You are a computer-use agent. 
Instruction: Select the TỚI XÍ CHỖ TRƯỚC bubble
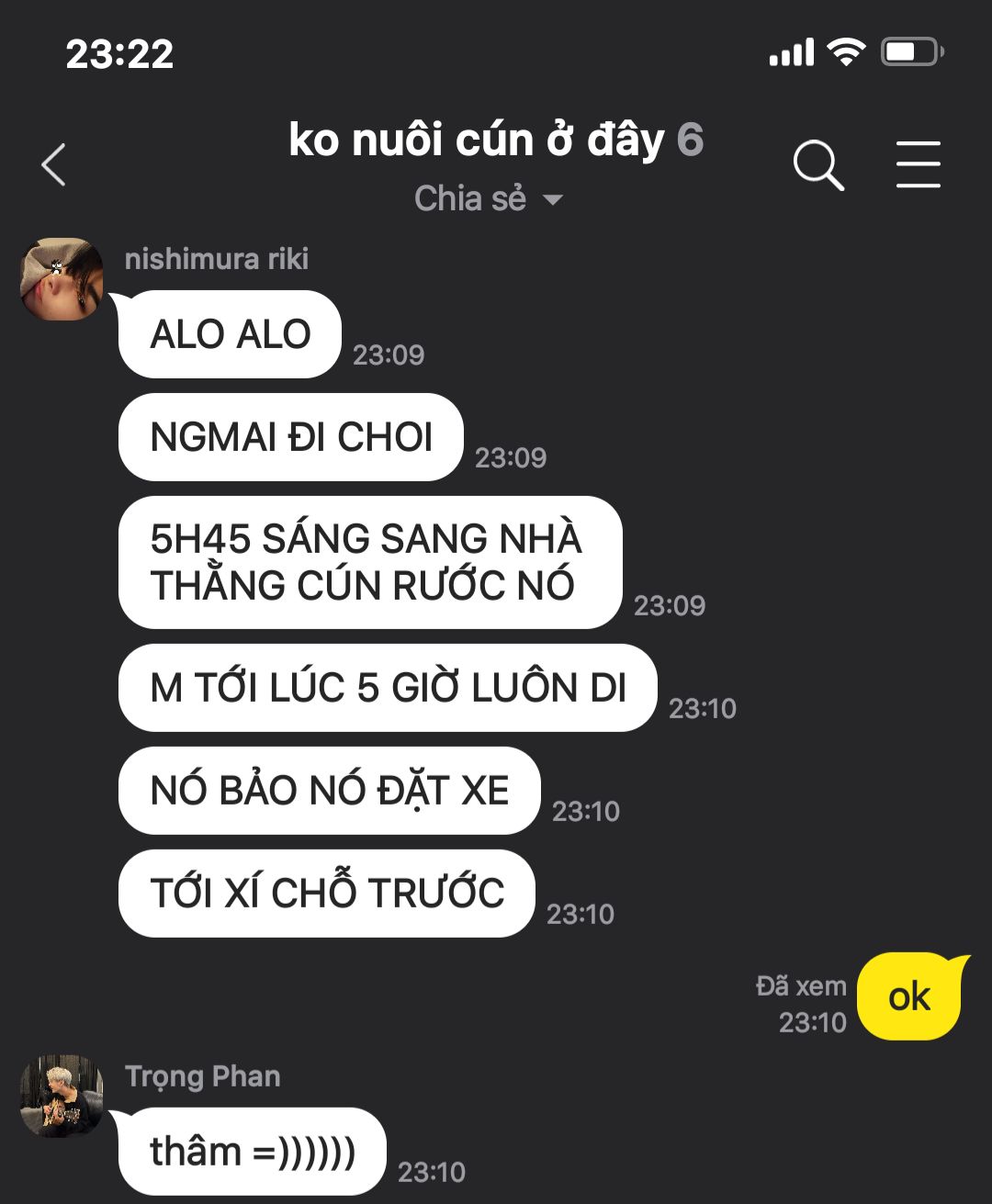pyautogui.click(x=327, y=894)
